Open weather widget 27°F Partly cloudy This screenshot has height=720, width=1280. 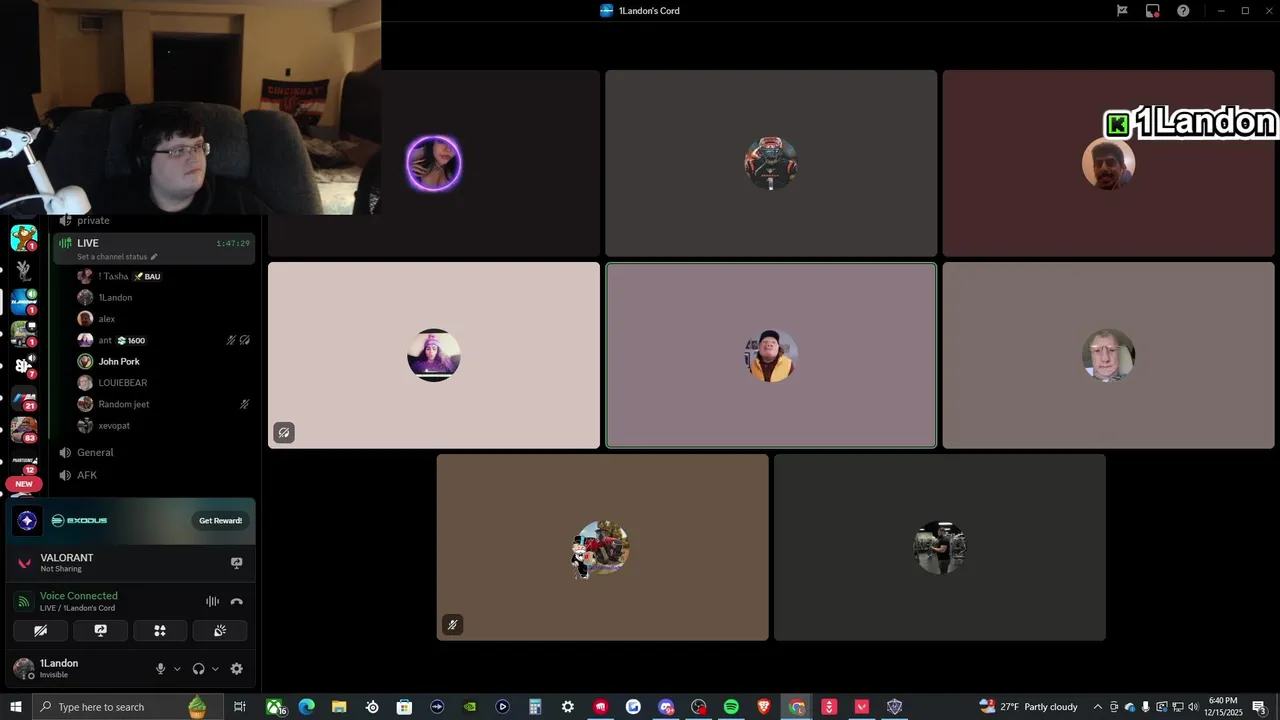[1029, 707]
